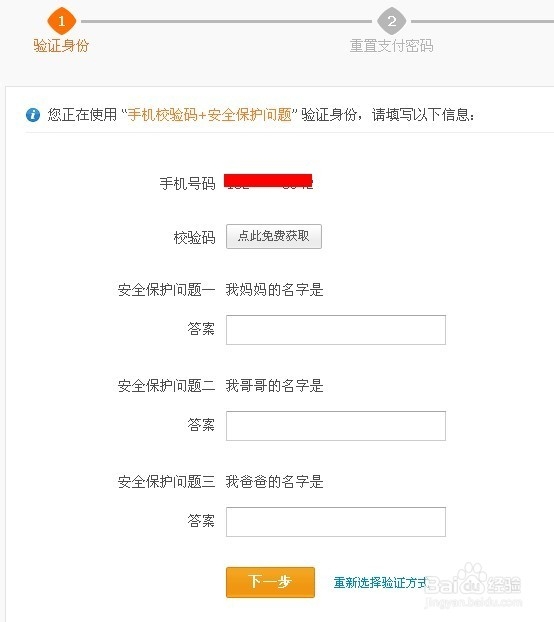554x622 pixels.
Task: Click the progress line between the two steps
Action: pyautogui.click(x=226, y=21)
